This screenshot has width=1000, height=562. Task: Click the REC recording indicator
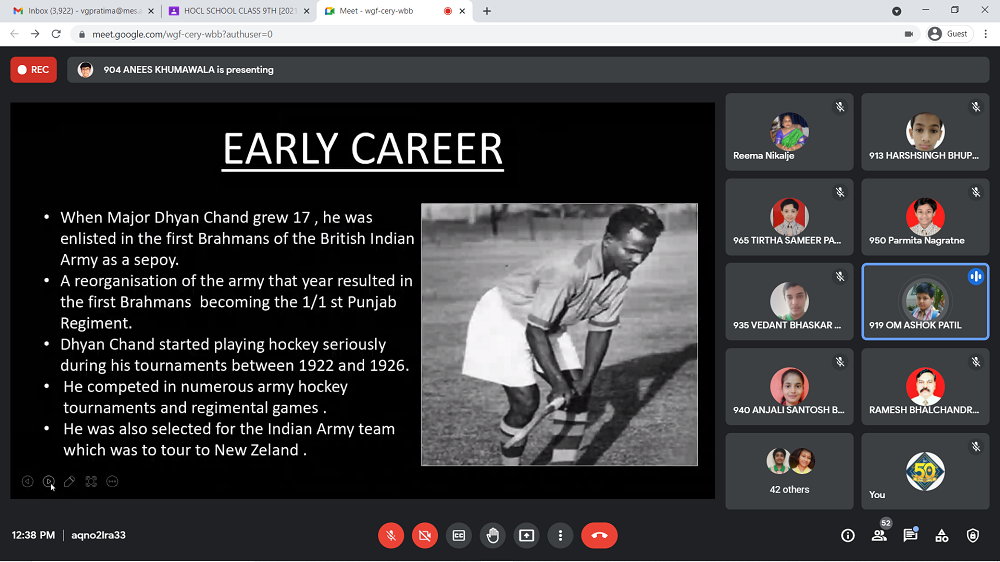pos(33,70)
